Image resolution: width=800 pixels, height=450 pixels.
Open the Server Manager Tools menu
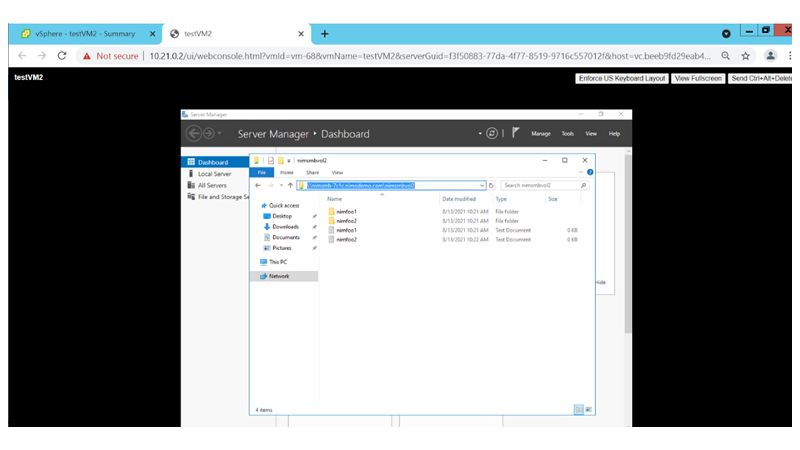coord(568,134)
